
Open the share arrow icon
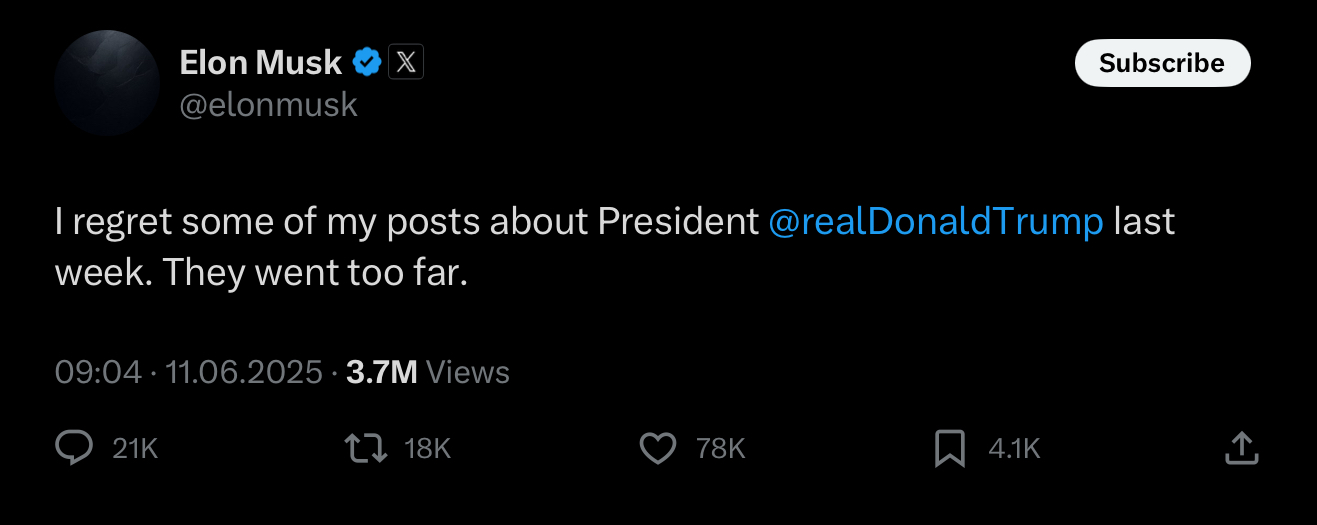[x=1240, y=449]
